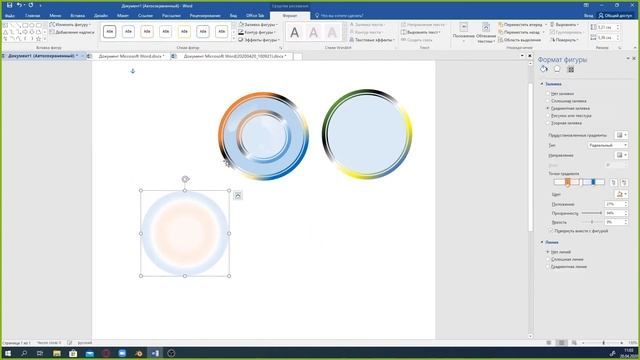
Task: Choose star shape in shapes gallery
Action: pyautogui.click(x=38, y=39)
